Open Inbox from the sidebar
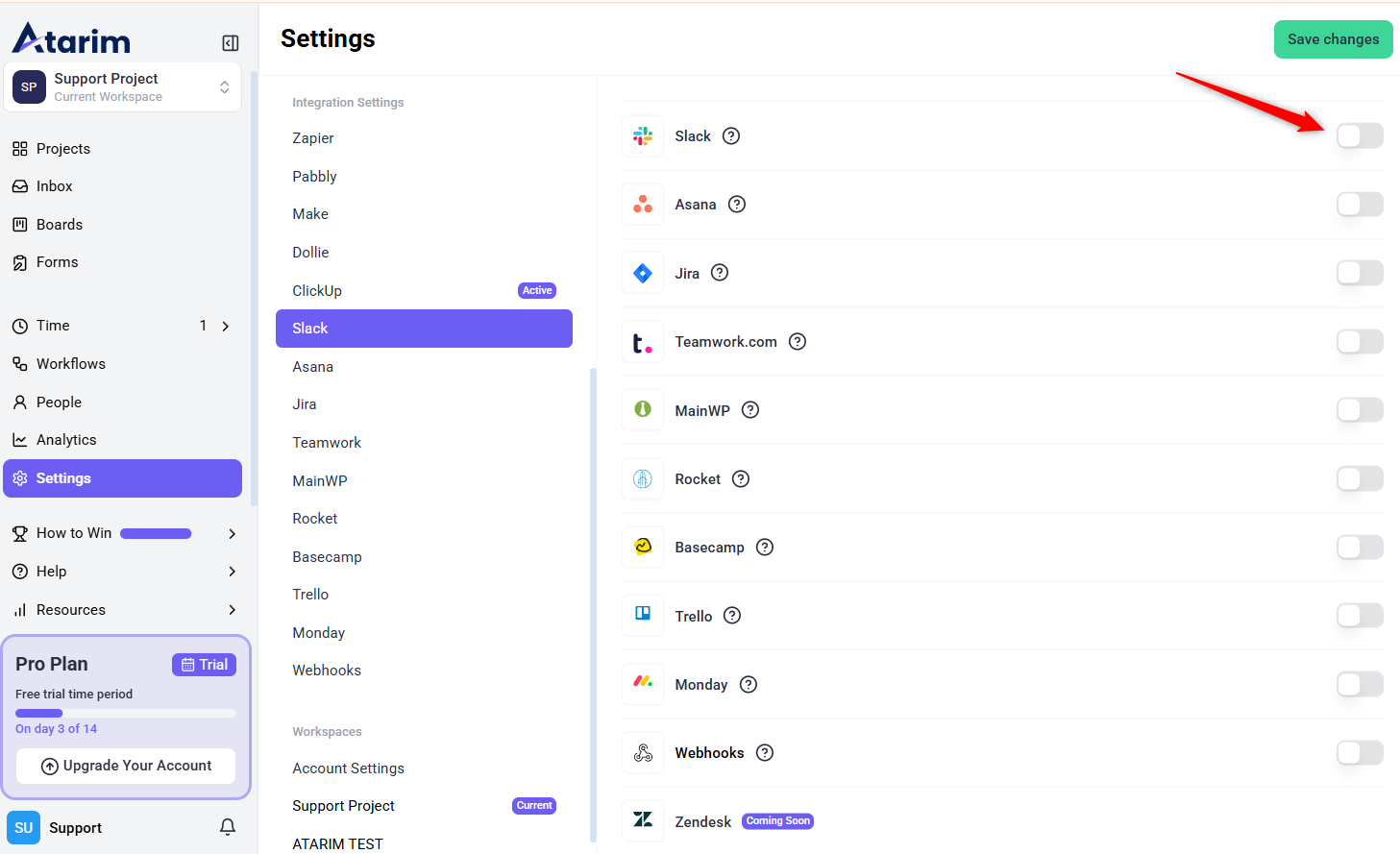 (x=55, y=186)
